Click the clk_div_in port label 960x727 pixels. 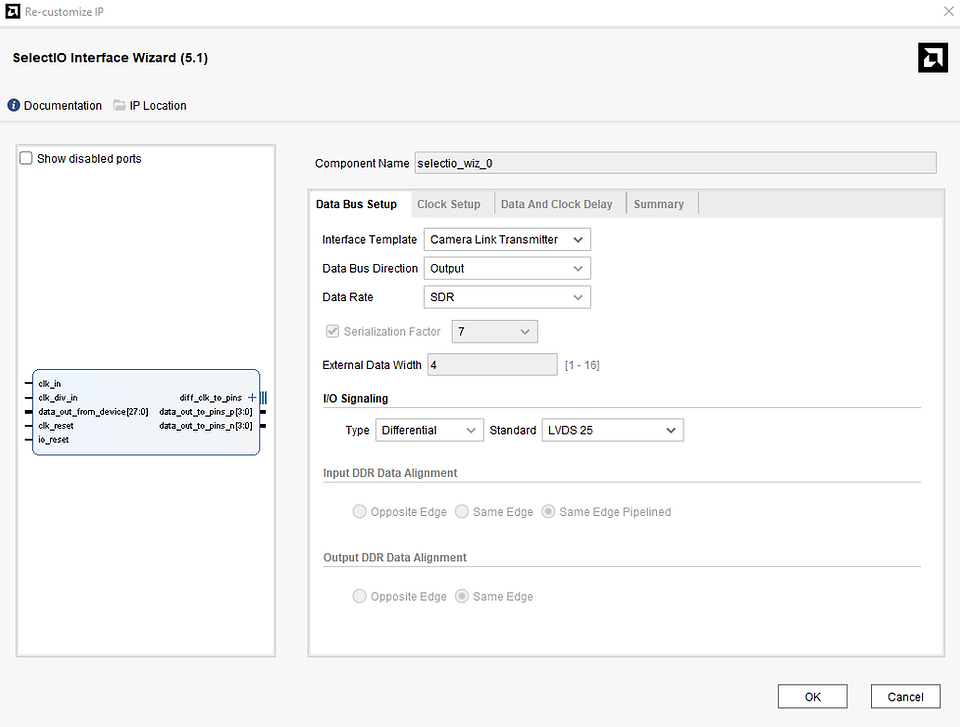58,397
